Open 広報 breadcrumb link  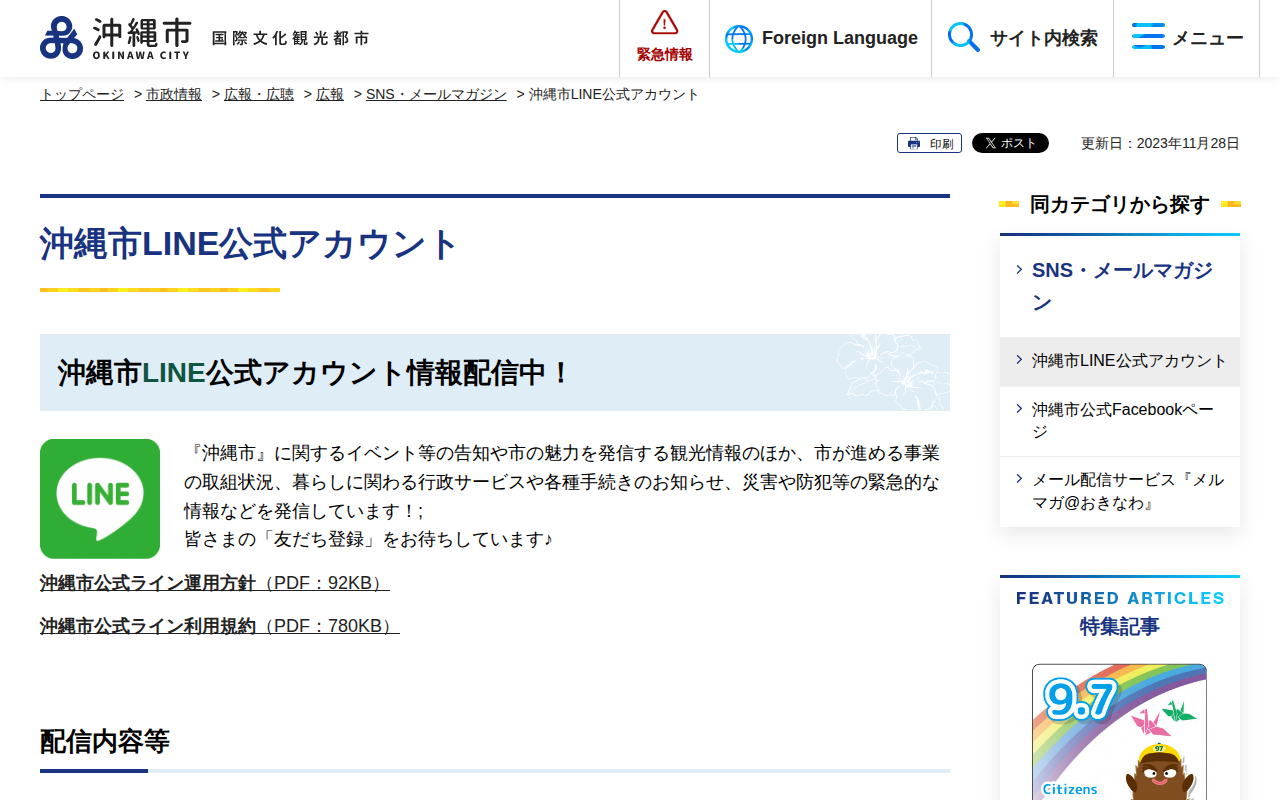(330, 94)
